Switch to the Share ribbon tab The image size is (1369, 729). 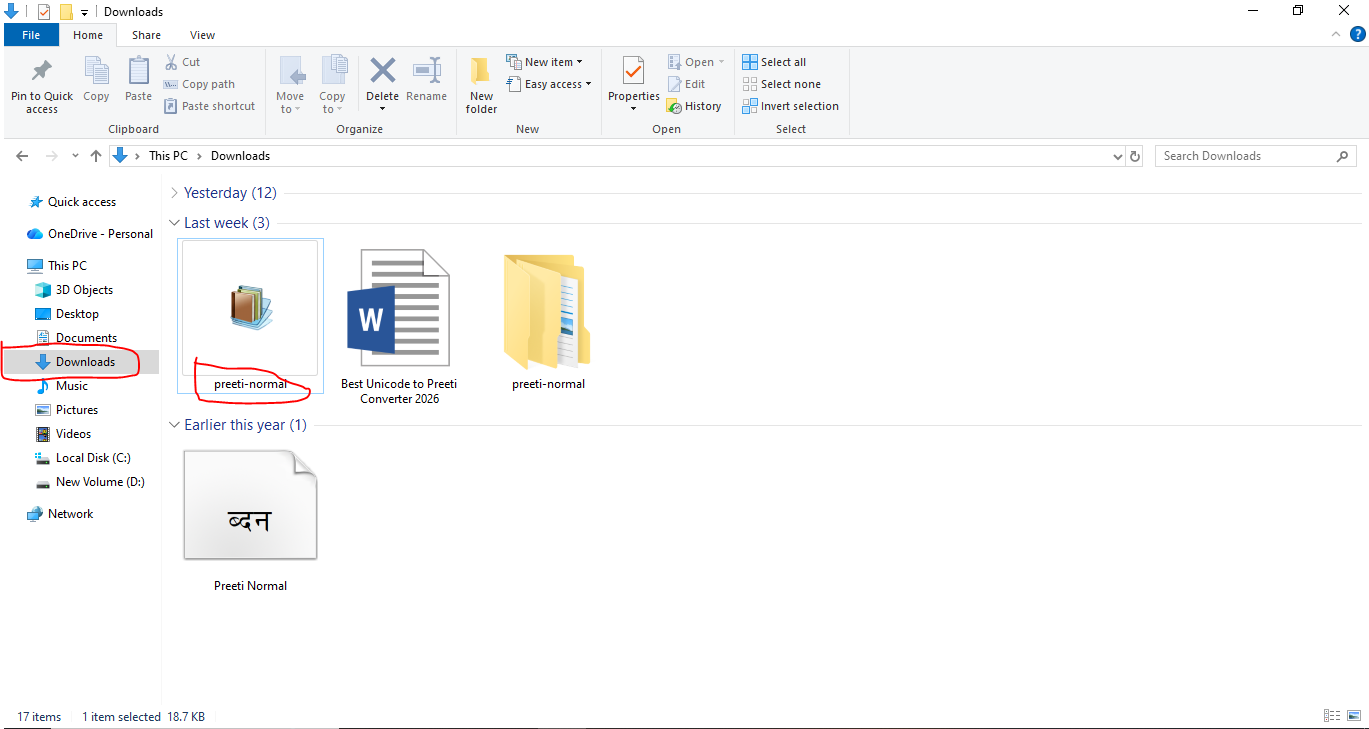146,35
